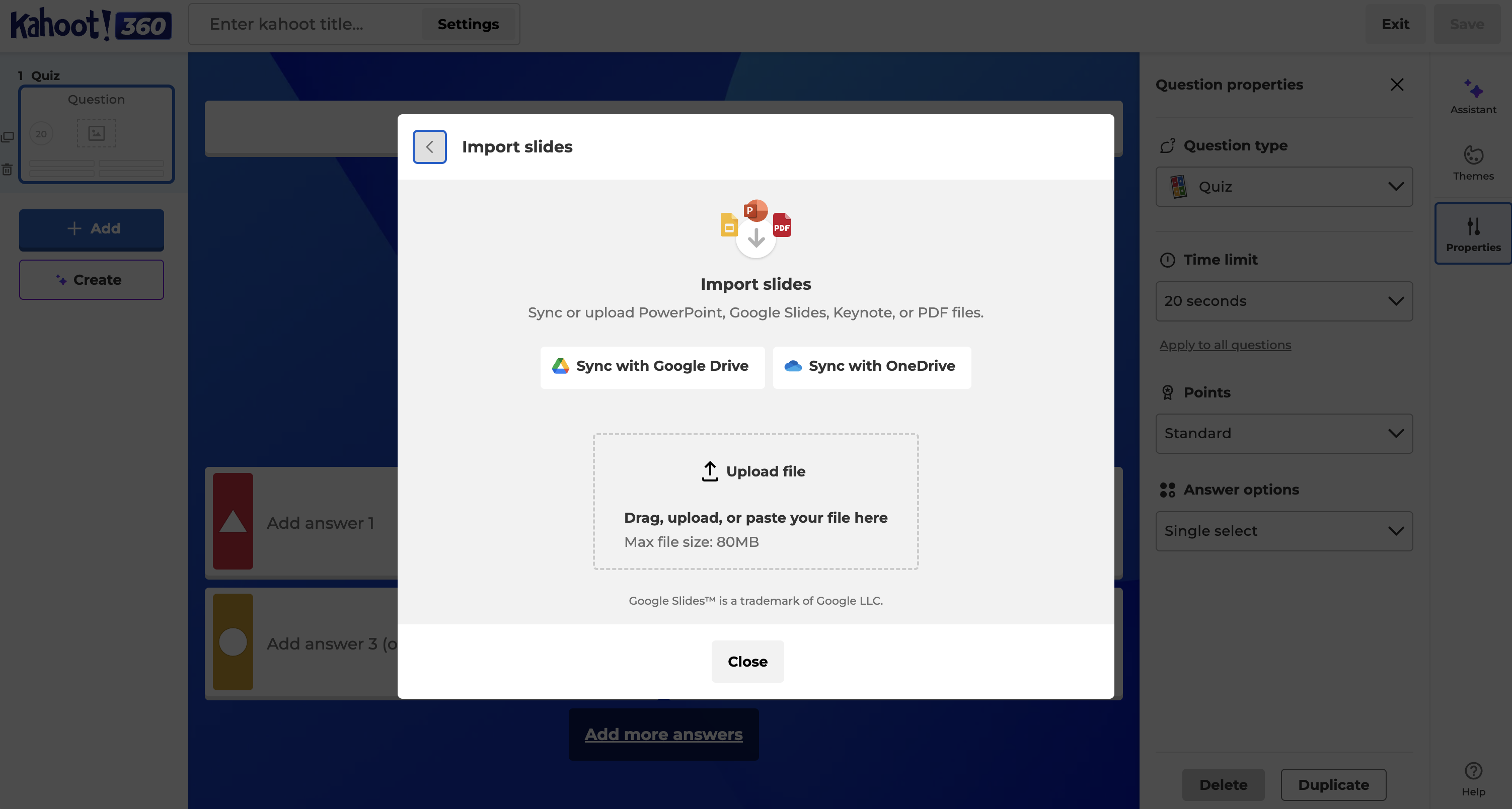This screenshot has width=1512, height=809.
Task: Open the Question type Quiz dropdown
Action: pos(1283,187)
